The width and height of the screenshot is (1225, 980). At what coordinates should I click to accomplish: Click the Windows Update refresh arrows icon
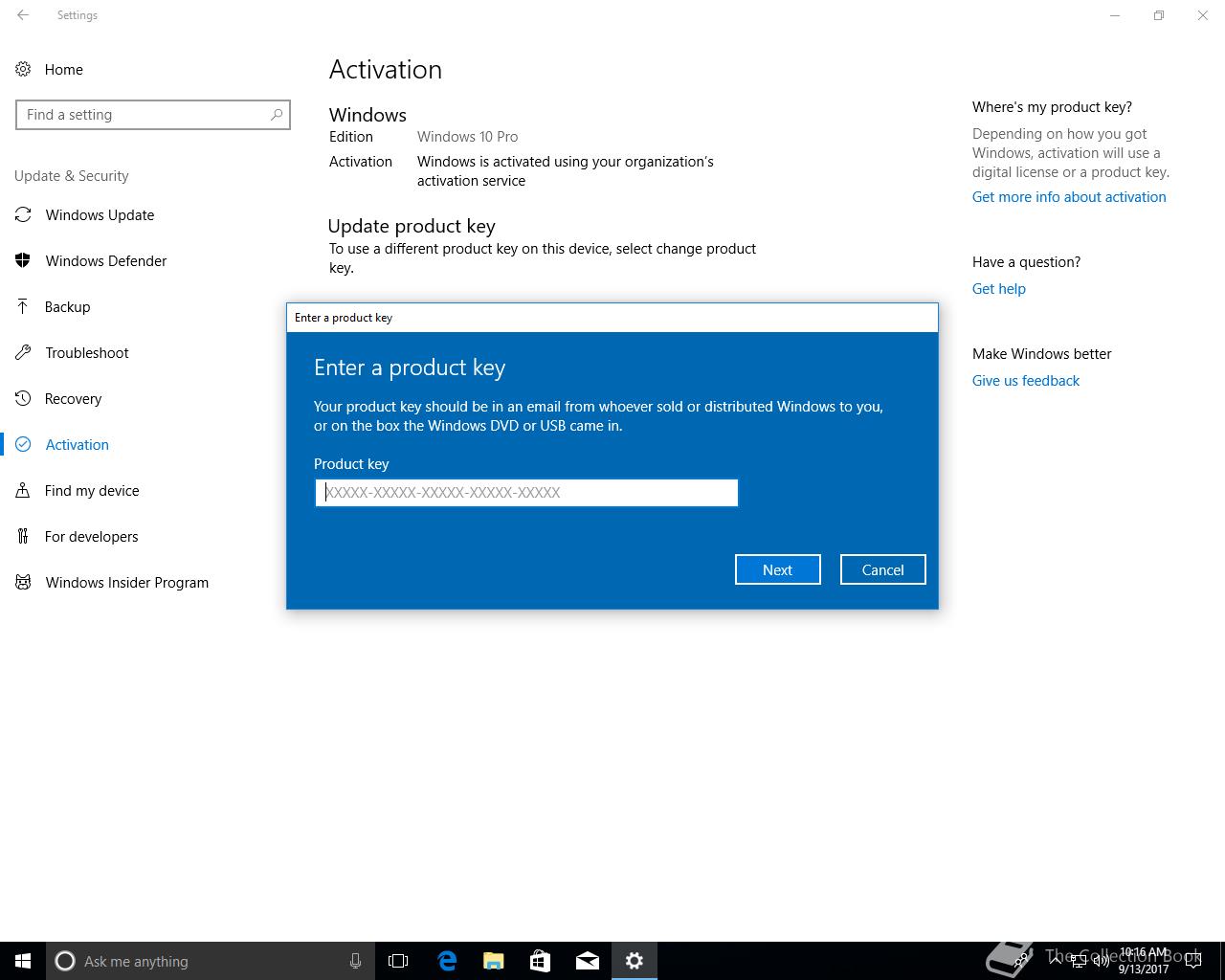23,214
